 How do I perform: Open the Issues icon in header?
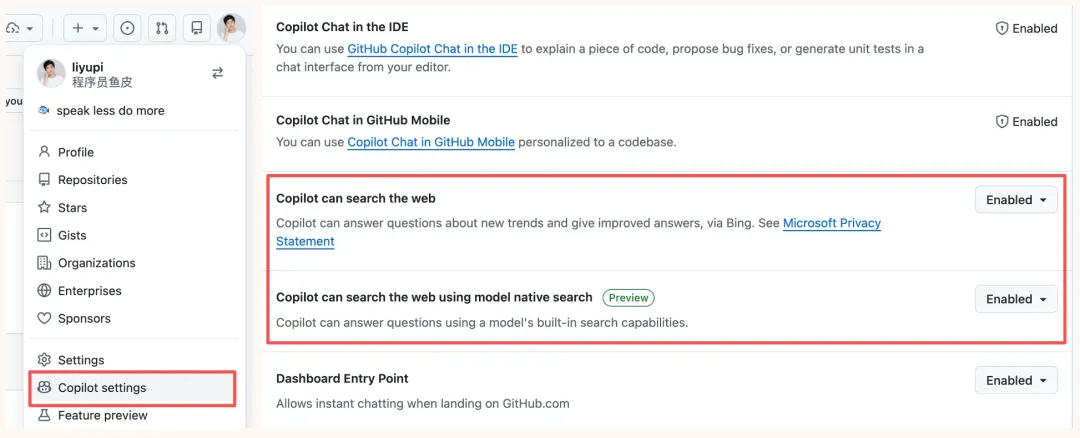tap(127, 28)
